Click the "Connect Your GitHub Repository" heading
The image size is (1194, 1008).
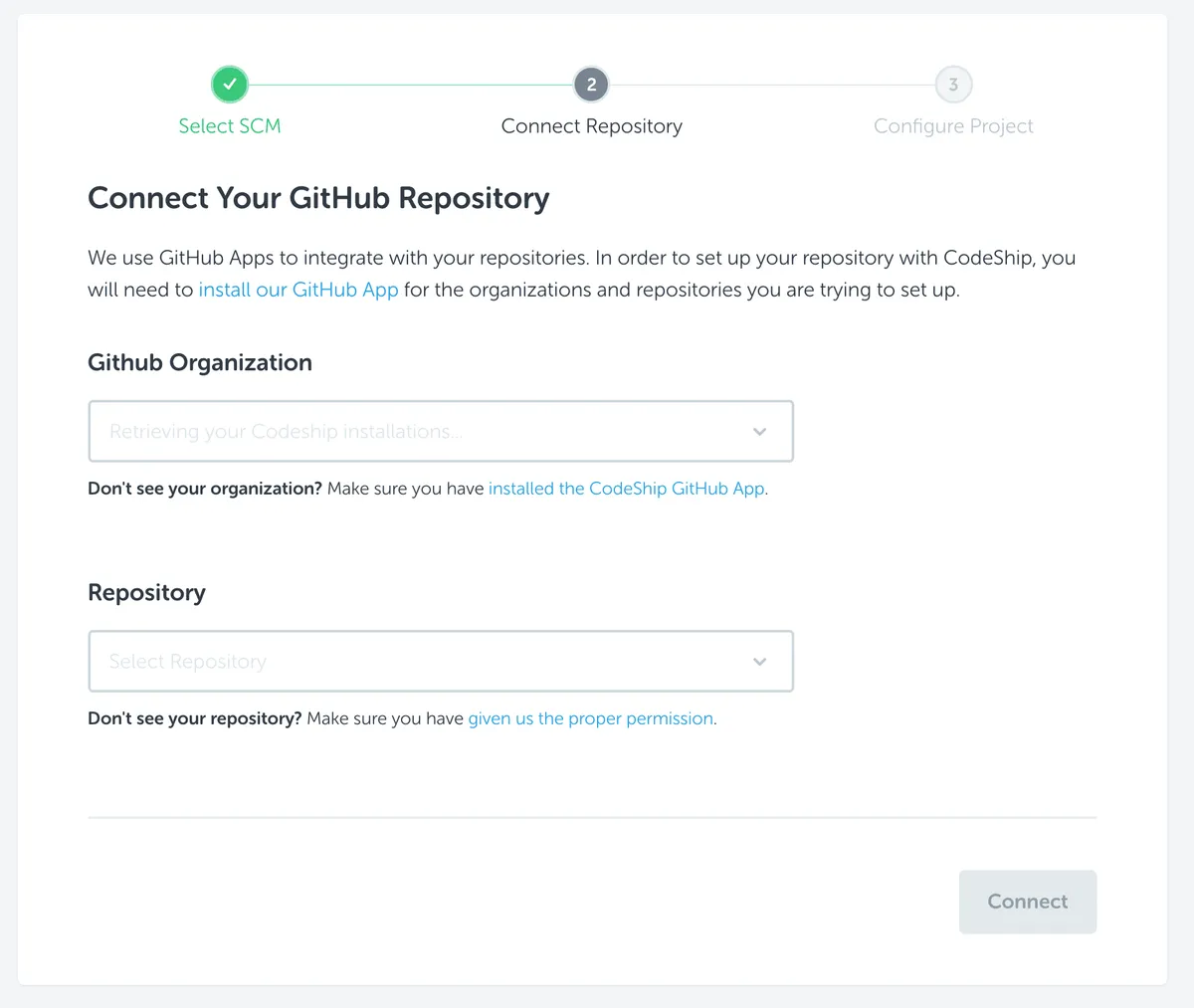click(x=318, y=198)
